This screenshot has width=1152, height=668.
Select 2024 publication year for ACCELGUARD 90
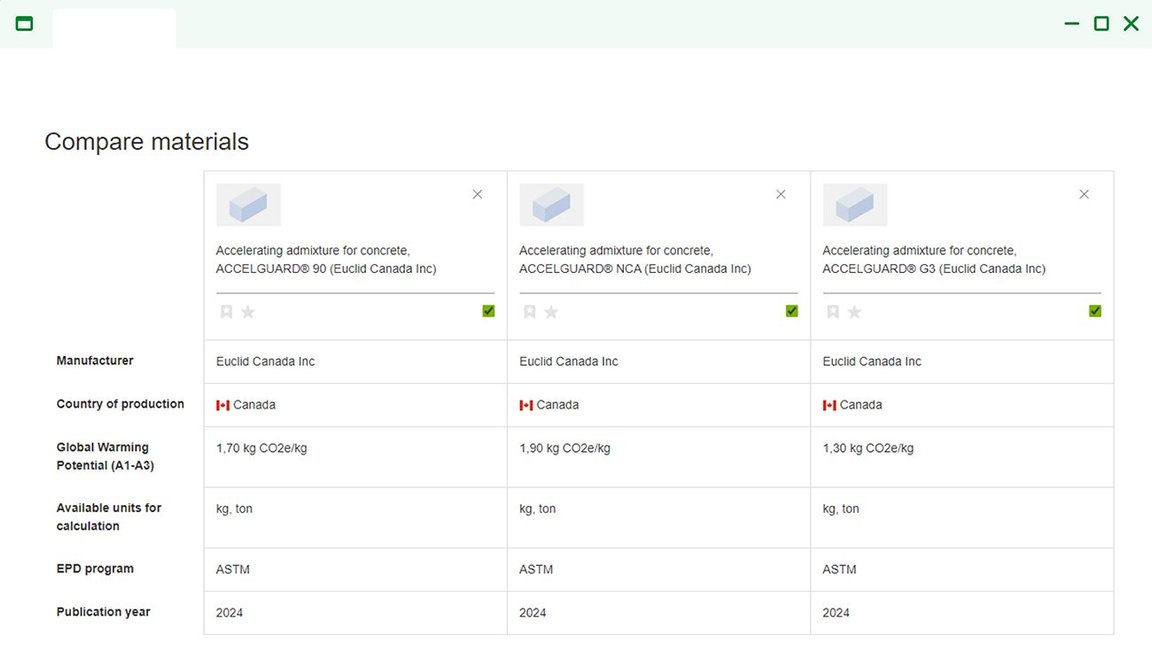tap(229, 613)
